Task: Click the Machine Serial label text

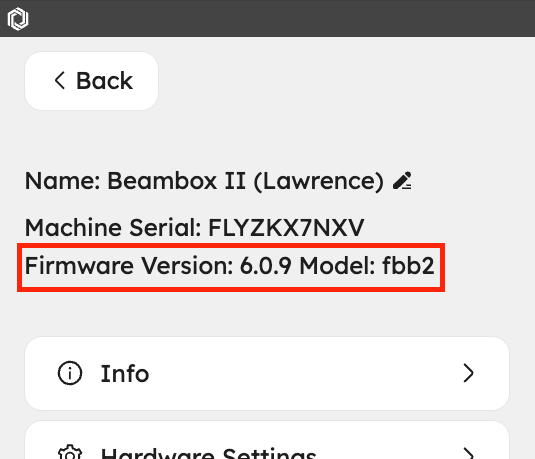Action: click(x=113, y=228)
